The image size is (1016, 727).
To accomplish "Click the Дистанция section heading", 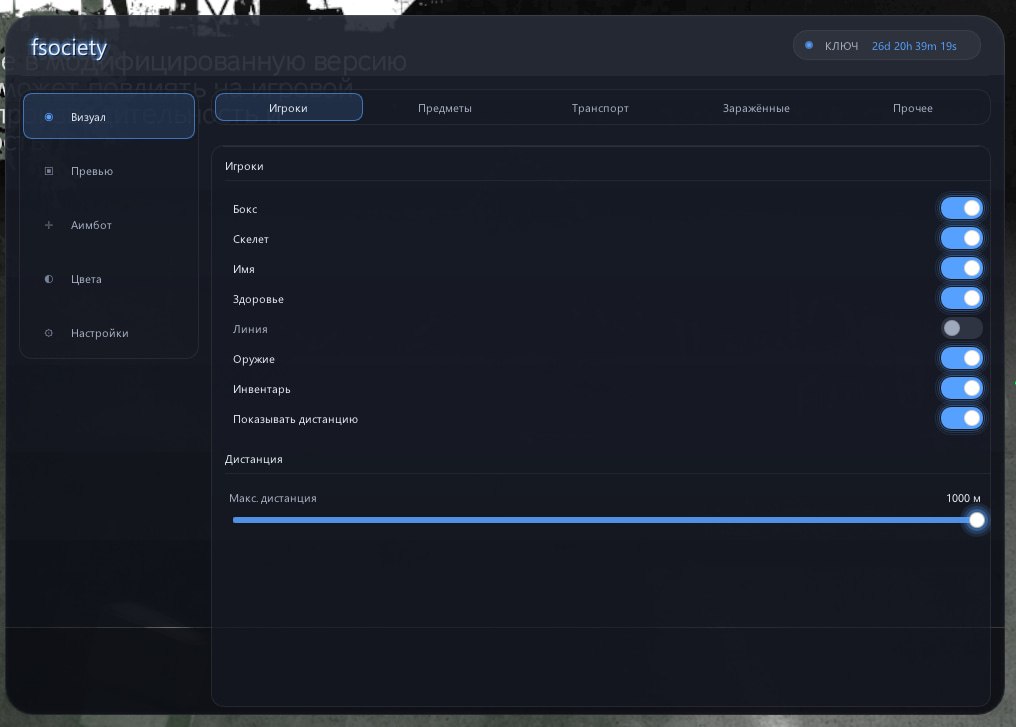I will pyautogui.click(x=253, y=459).
